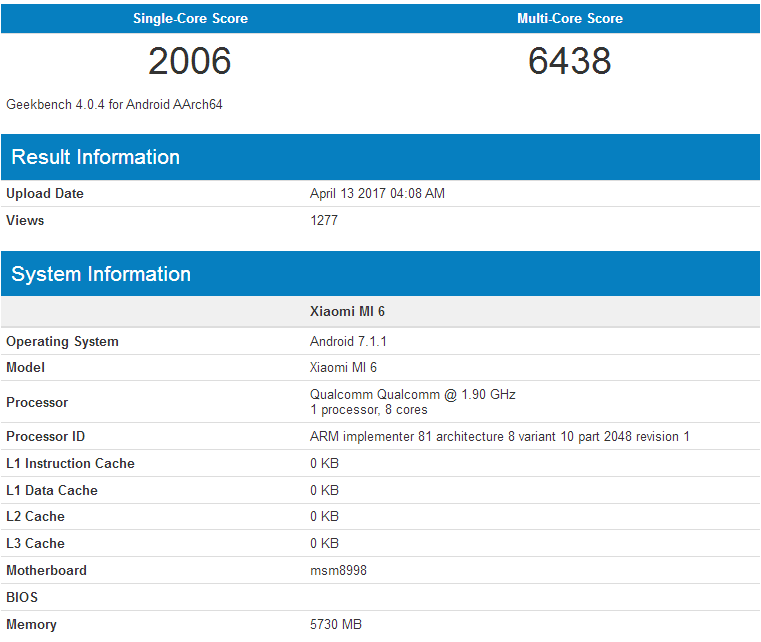Select the single-core score value 2006

[190, 61]
